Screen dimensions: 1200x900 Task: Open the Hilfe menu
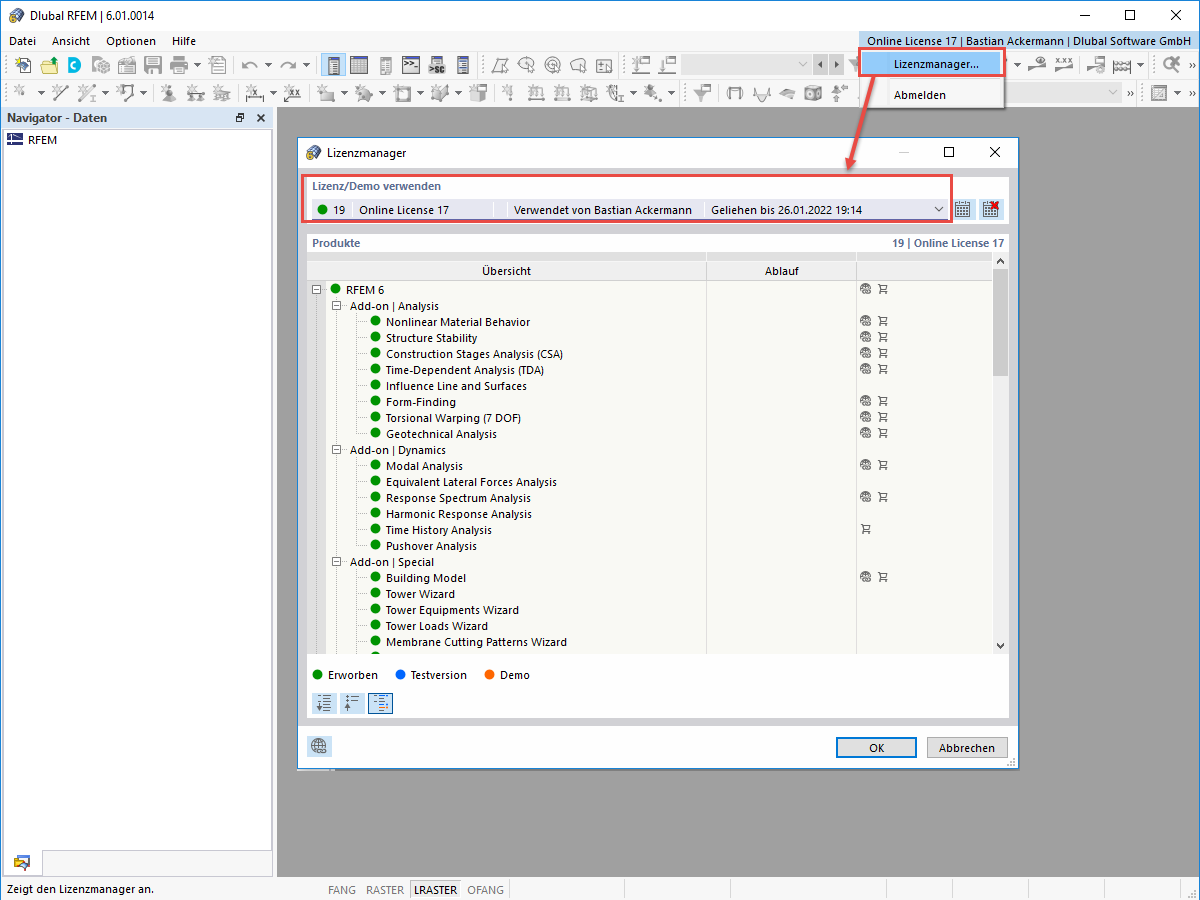[184, 41]
